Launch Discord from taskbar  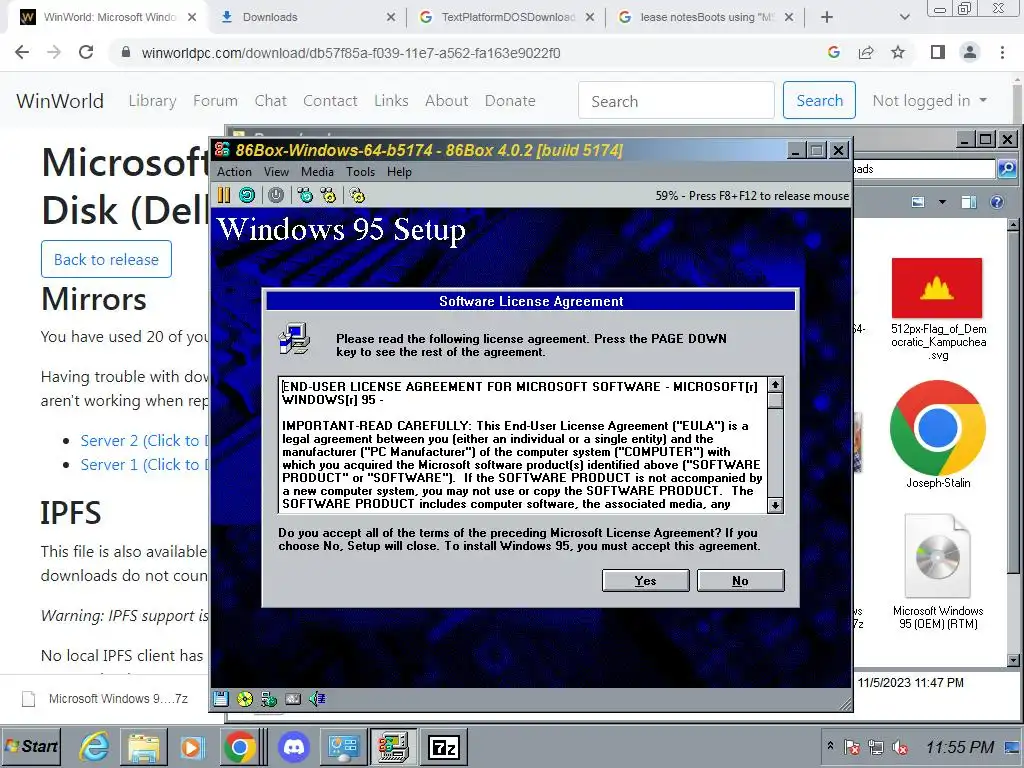[x=293, y=746]
